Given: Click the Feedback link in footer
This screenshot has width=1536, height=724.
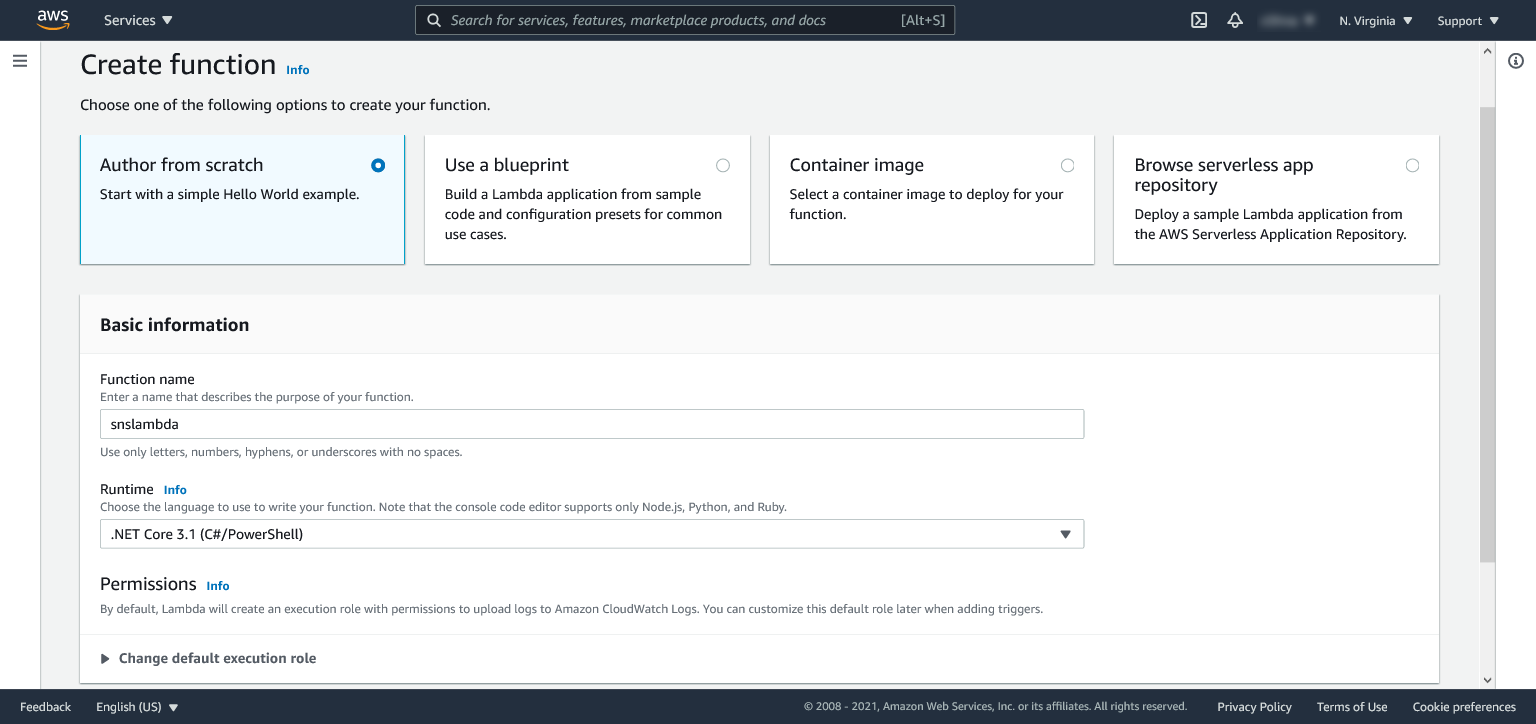Looking at the screenshot, I should 45,707.
